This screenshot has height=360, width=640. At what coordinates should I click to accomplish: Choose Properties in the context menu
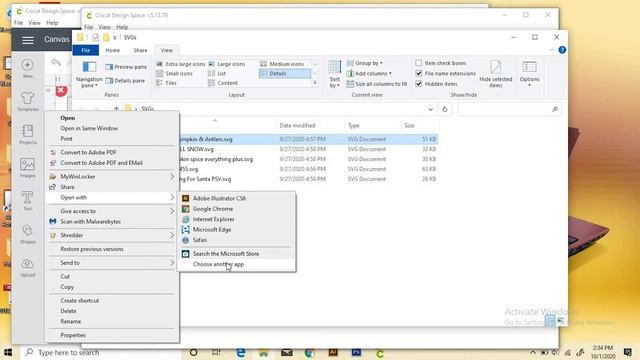(111, 335)
